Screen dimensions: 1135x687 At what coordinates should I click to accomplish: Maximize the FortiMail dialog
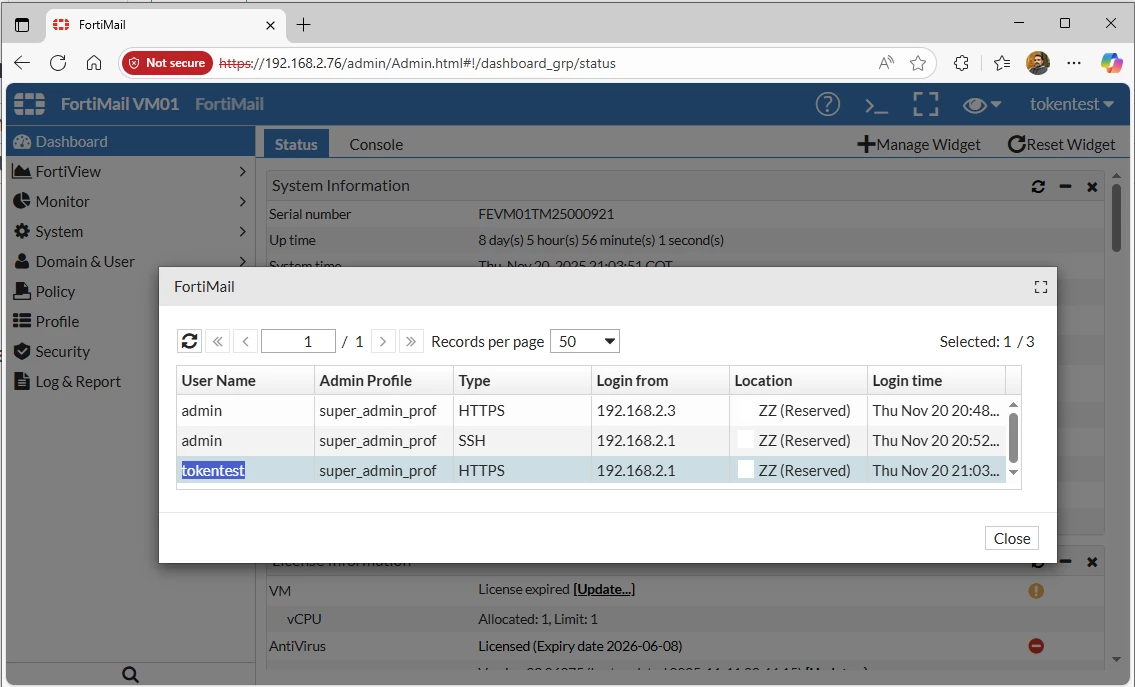[x=1041, y=287]
